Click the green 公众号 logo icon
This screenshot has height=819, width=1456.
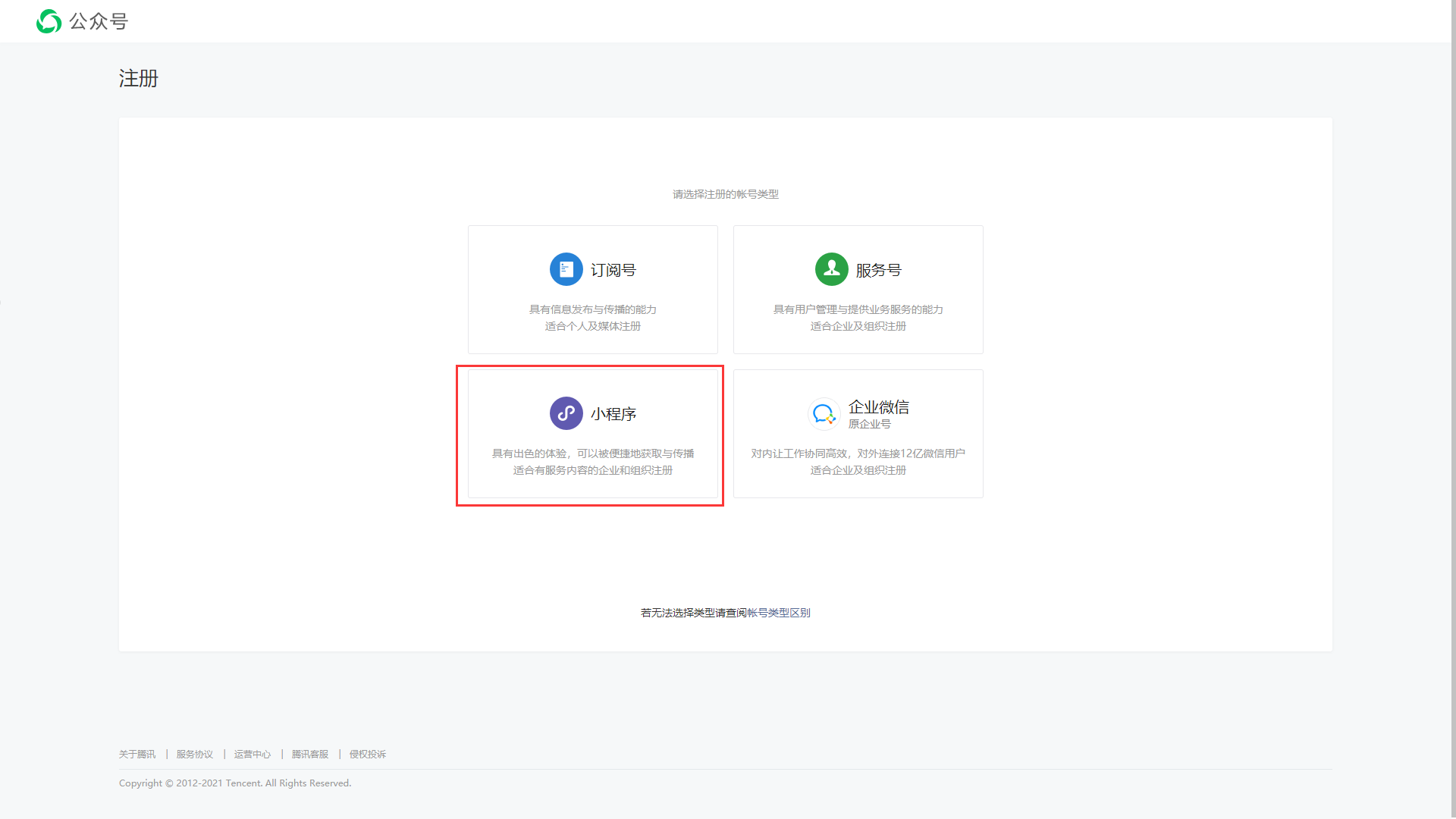click(x=49, y=21)
